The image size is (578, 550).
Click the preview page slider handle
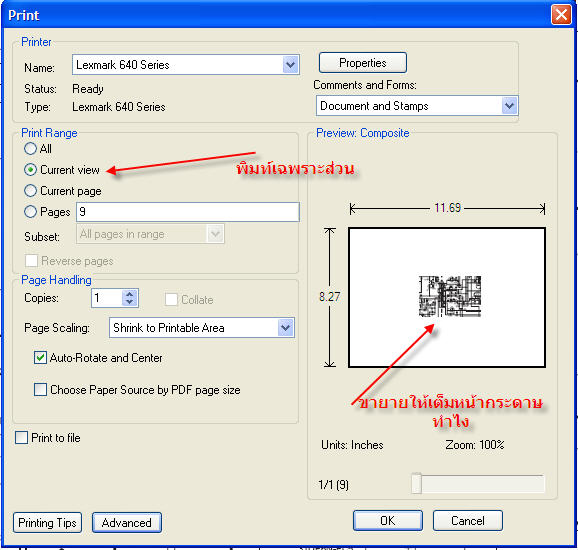[x=416, y=483]
